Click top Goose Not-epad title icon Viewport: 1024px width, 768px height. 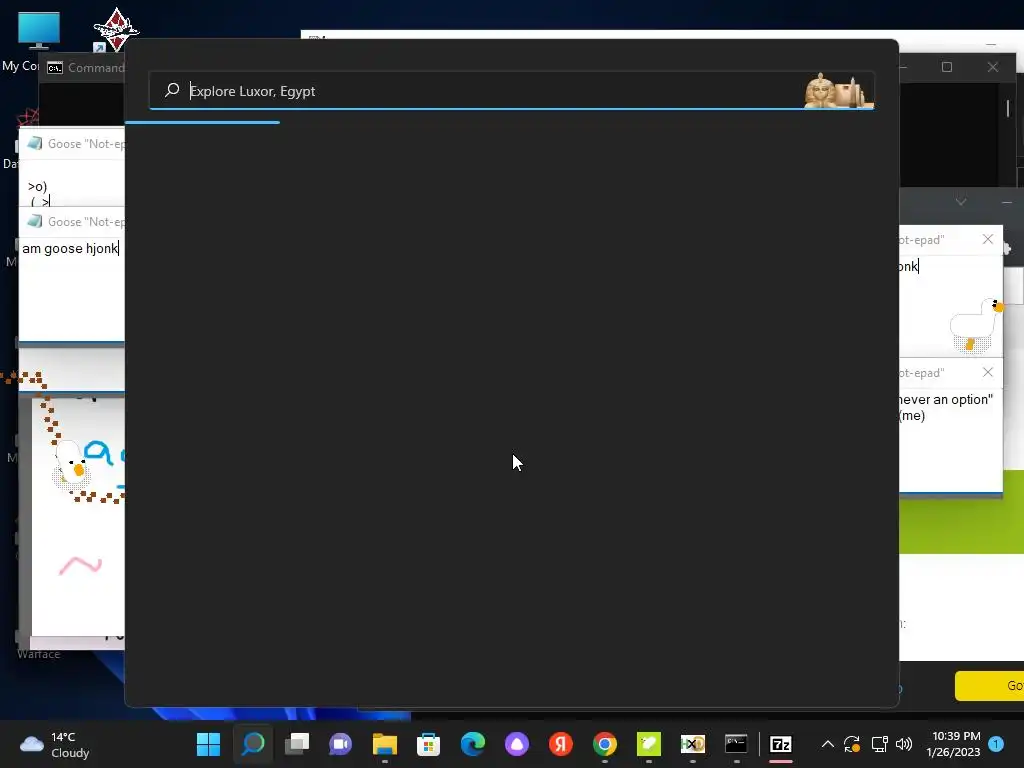[x=35, y=144]
